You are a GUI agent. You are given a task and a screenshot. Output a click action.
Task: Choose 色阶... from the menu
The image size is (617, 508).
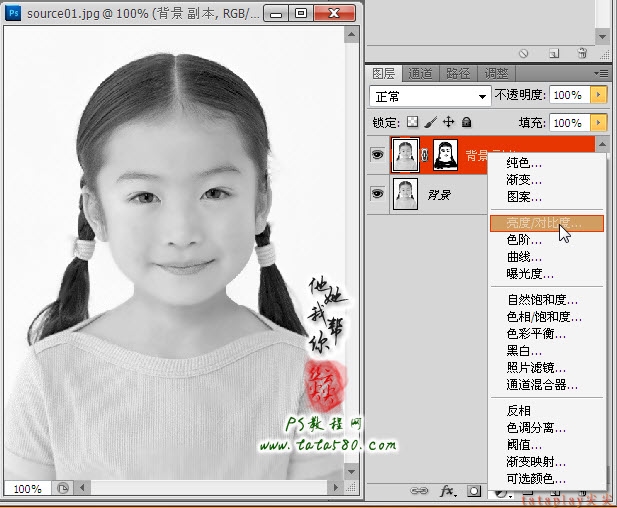click(x=547, y=240)
